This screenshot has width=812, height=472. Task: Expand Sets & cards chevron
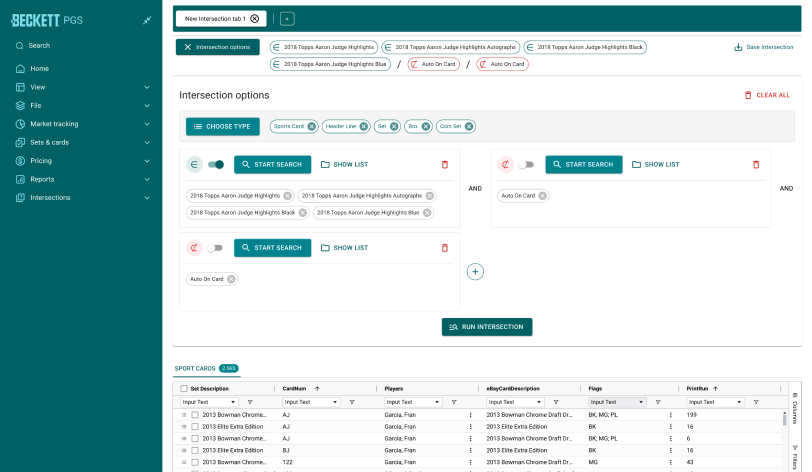tap(147, 142)
